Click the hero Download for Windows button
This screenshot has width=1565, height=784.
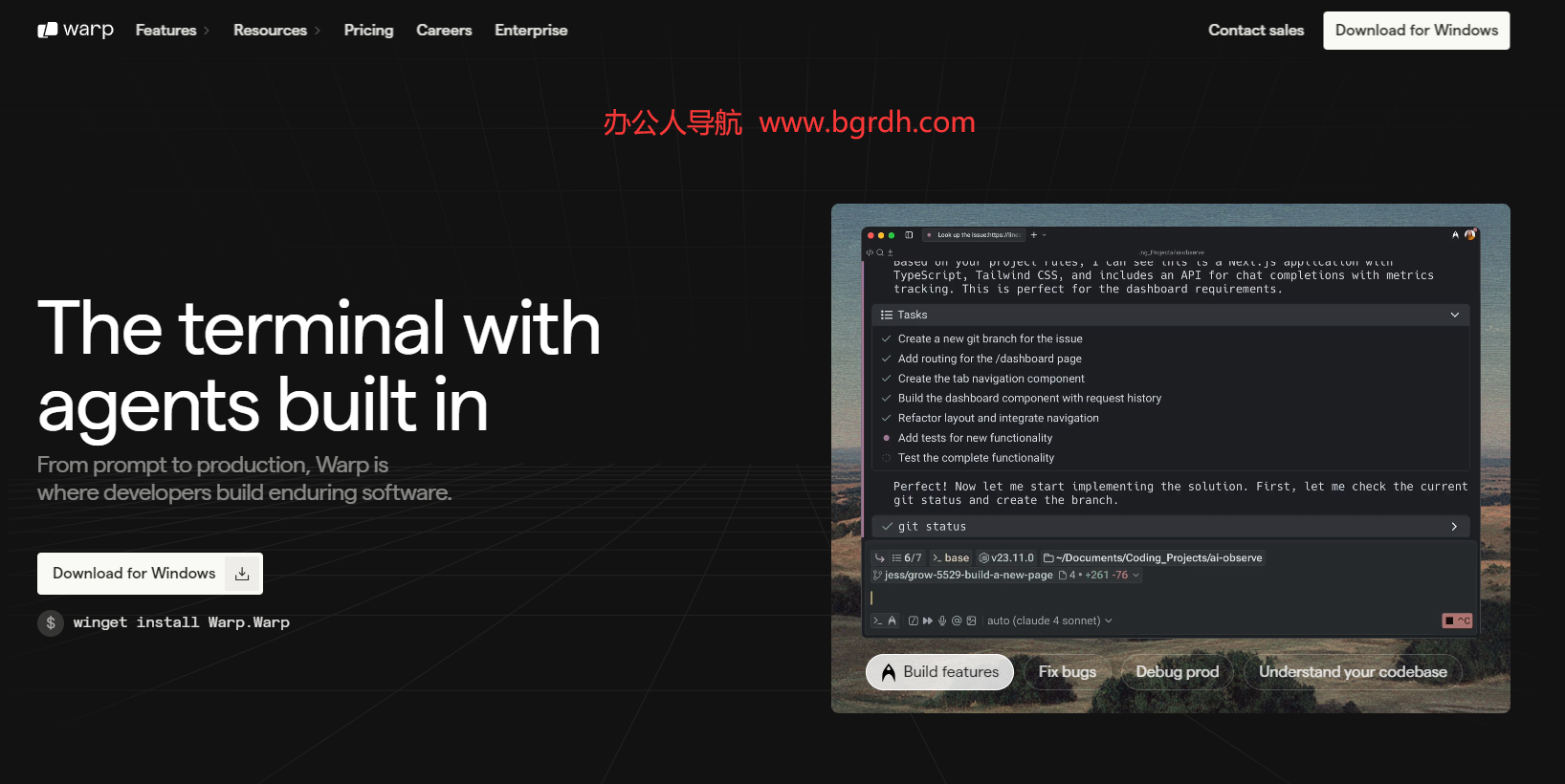click(x=150, y=574)
